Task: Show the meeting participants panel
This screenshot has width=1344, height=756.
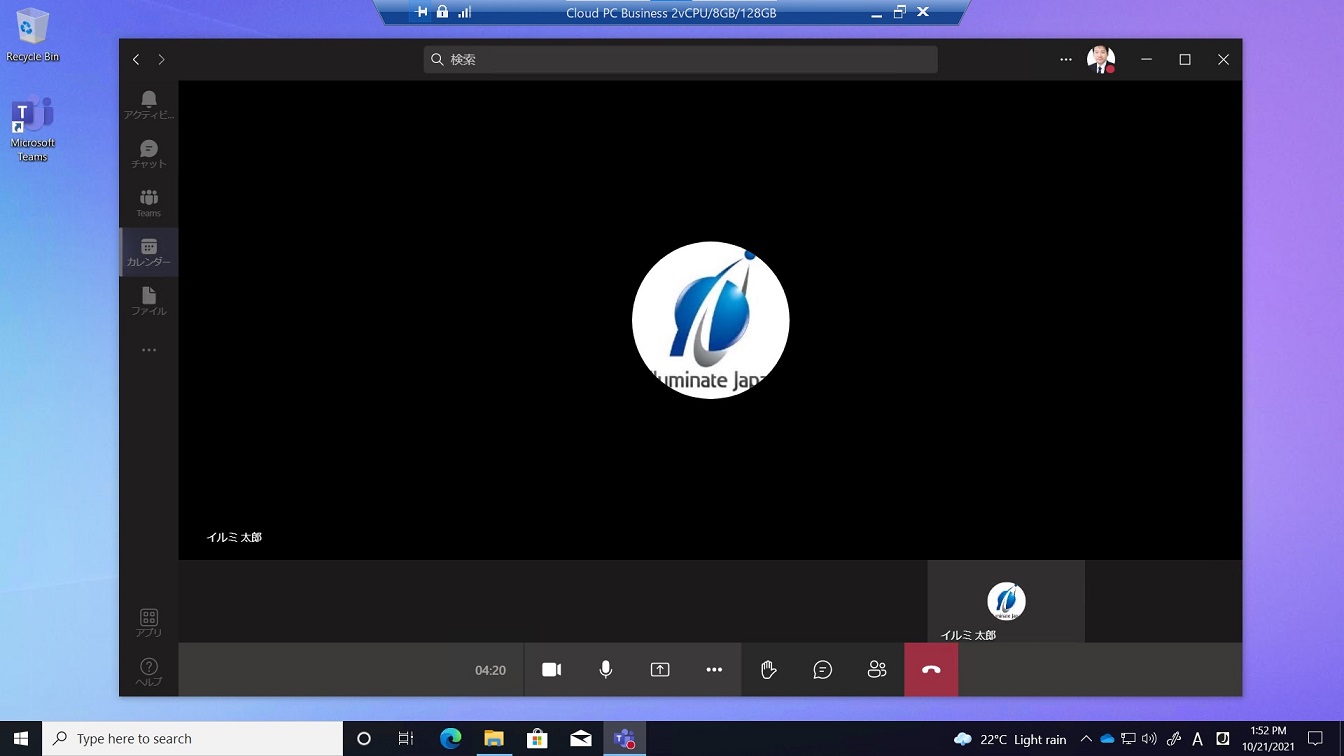Action: coord(877,670)
